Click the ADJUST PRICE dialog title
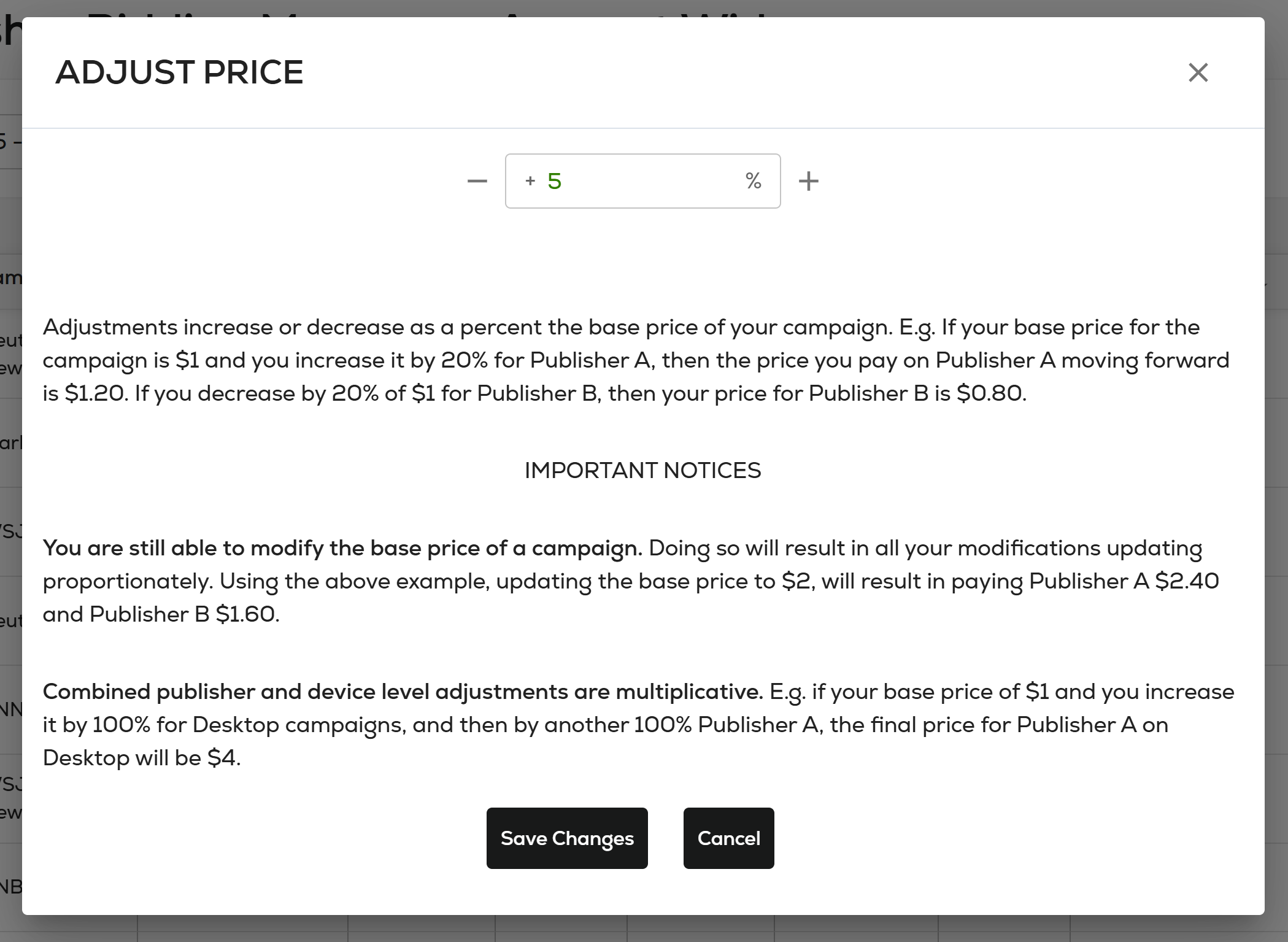Image resolution: width=1288 pixels, height=942 pixels. coord(179,72)
